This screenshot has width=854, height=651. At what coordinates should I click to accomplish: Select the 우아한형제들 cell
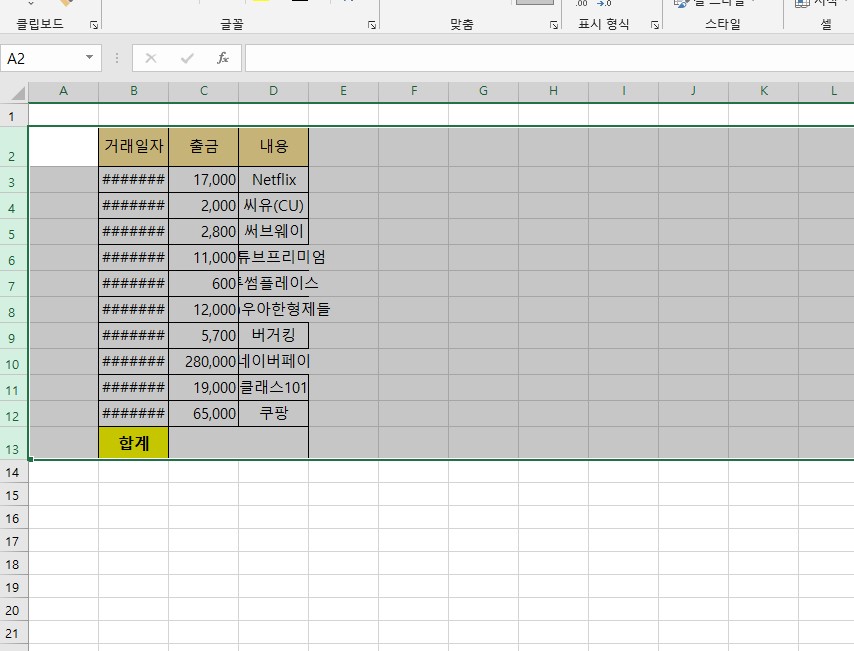point(273,309)
